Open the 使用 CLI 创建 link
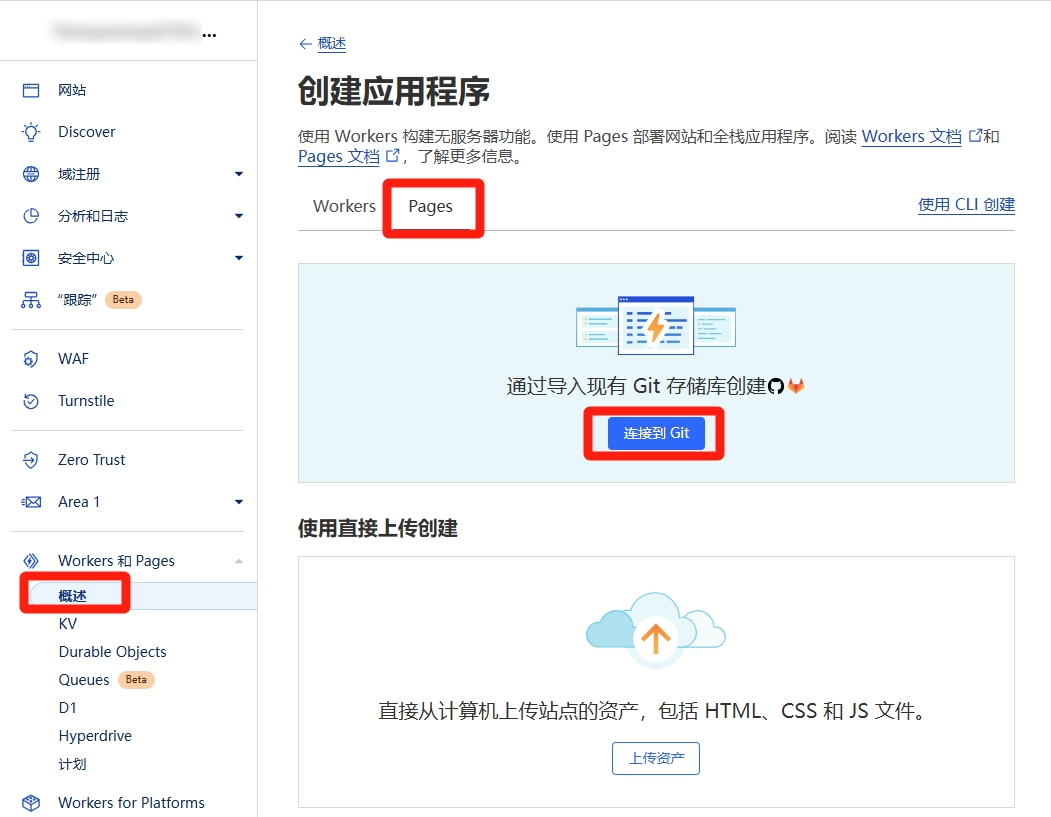 (966, 205)
